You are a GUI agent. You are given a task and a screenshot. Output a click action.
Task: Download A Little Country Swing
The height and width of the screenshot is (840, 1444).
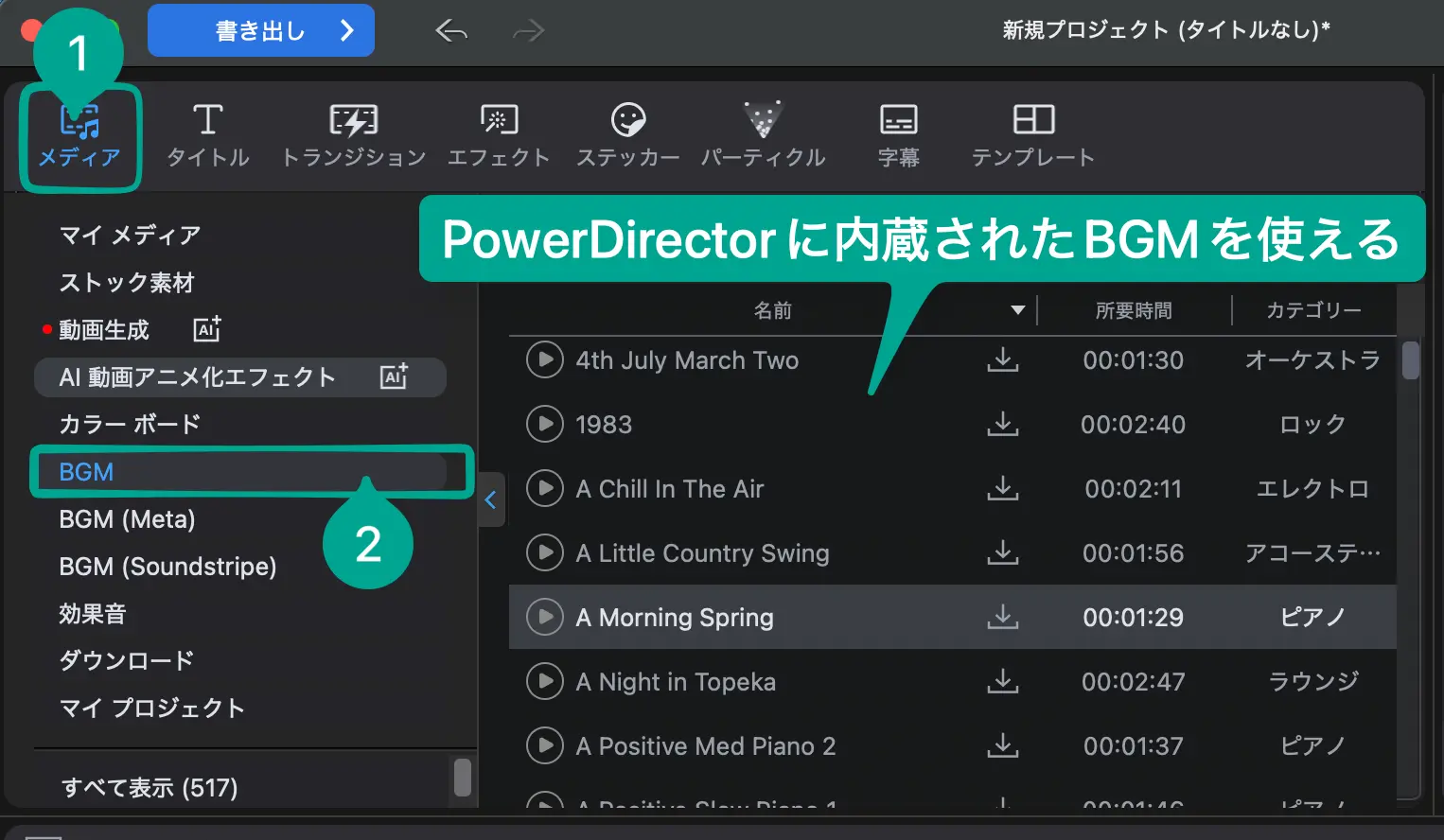pyautogui.click(x=1003, y=552)
